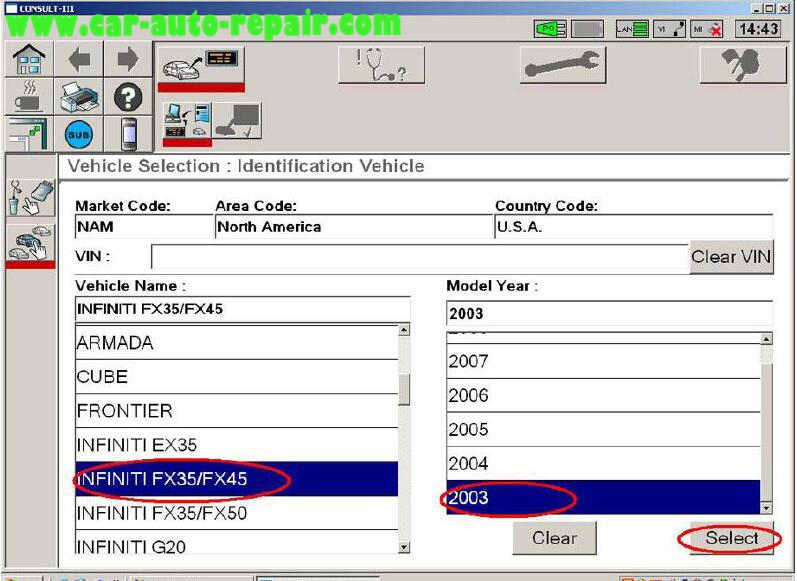The width and height of the screenshot is (797, 581).
Task: Click the computer-to-vehicle data icon
Action: 187,121
